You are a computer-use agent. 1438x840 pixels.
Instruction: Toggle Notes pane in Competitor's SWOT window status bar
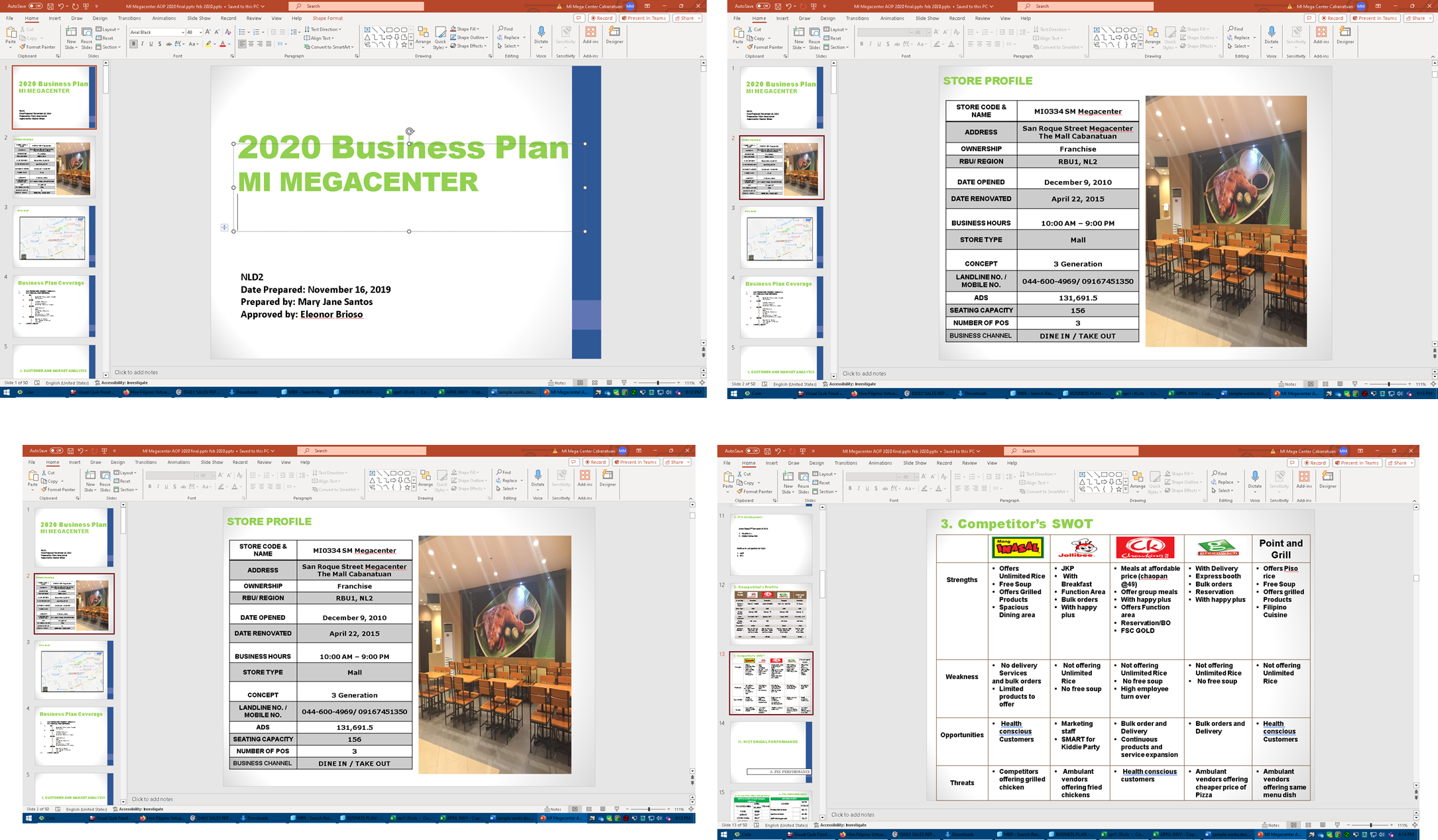tap(1271, 825)
